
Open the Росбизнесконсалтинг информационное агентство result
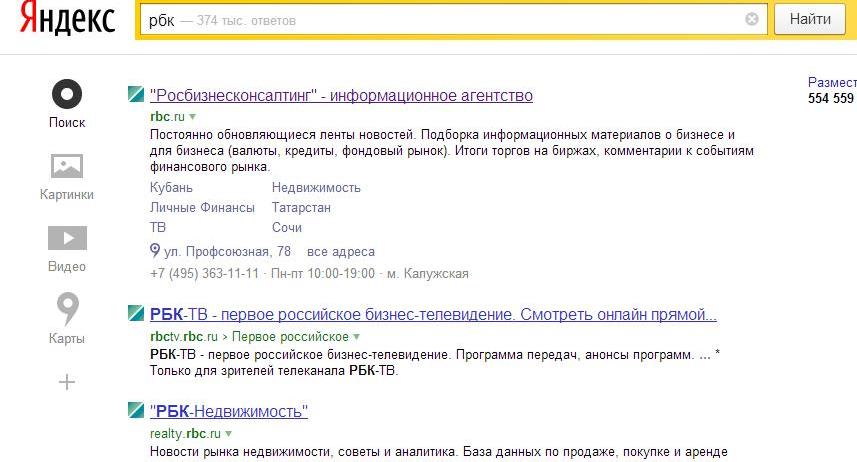(x=341, y=95)
